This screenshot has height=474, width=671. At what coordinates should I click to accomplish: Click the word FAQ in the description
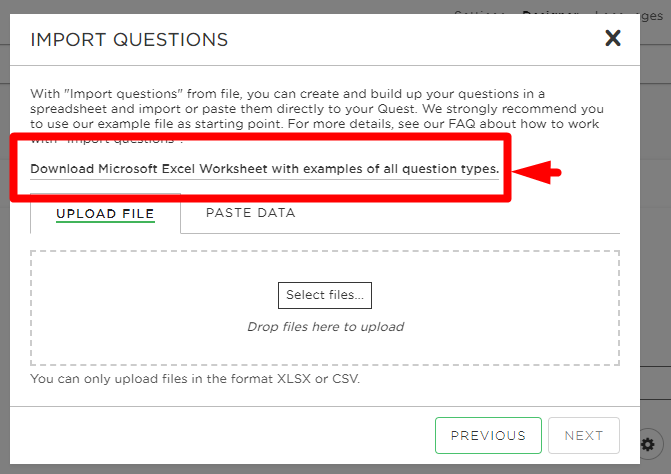pyautogui.click(x=462, y=124)
